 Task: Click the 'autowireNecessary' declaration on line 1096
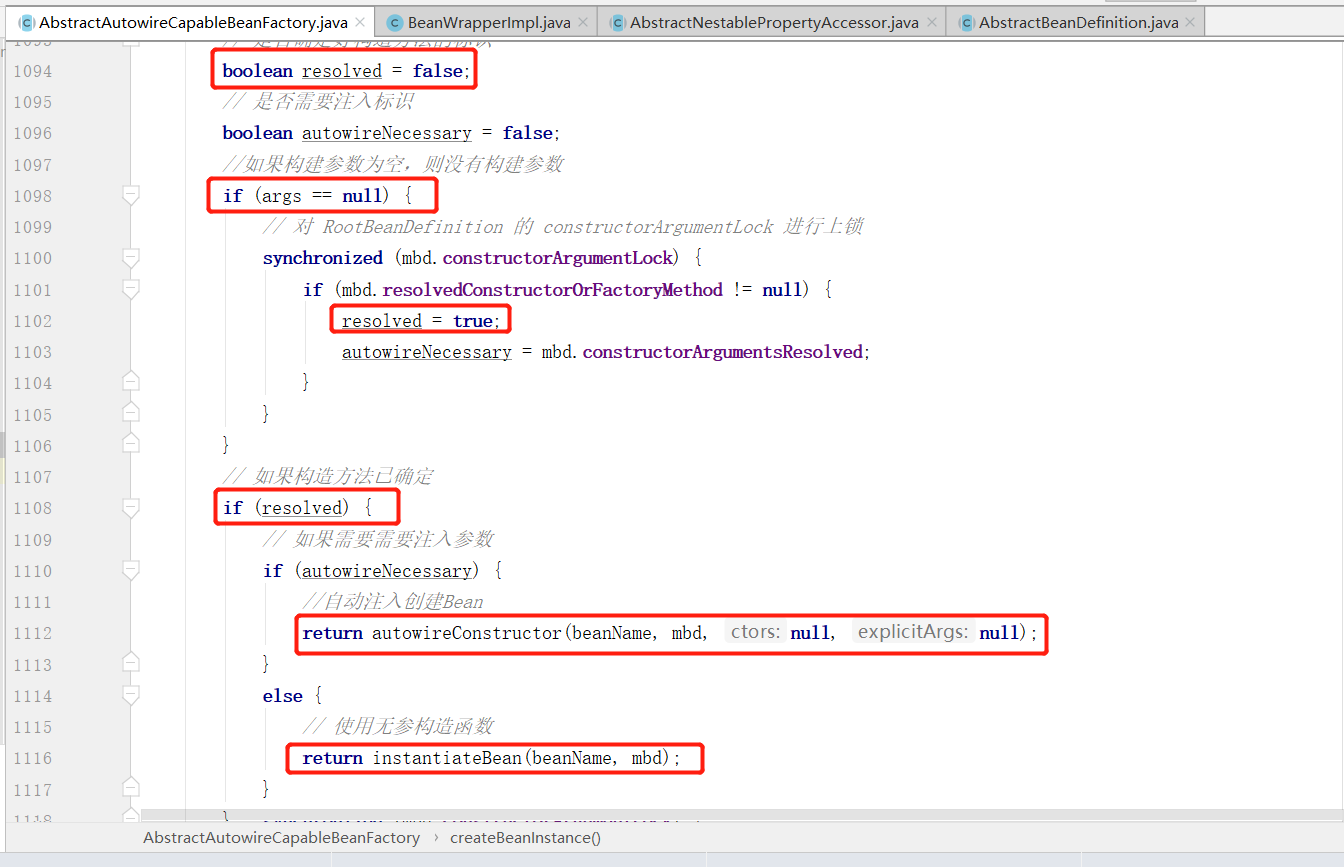(x=386, y=133)
